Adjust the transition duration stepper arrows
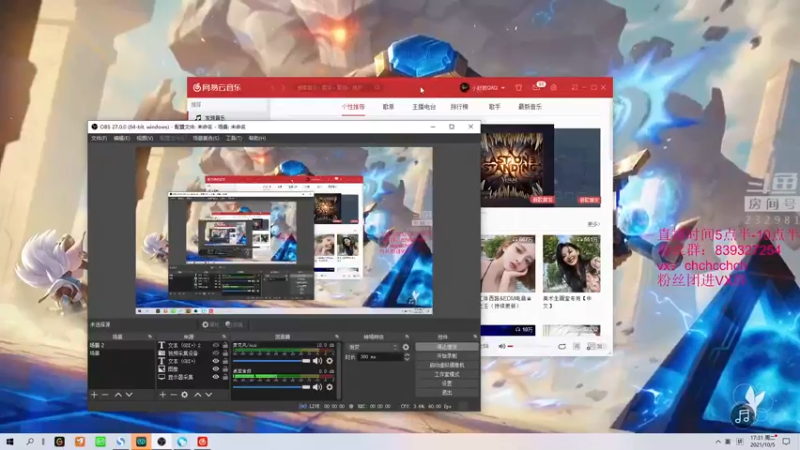Image resolution: width=800 pixels, height=450 pixels. (407, 357)
